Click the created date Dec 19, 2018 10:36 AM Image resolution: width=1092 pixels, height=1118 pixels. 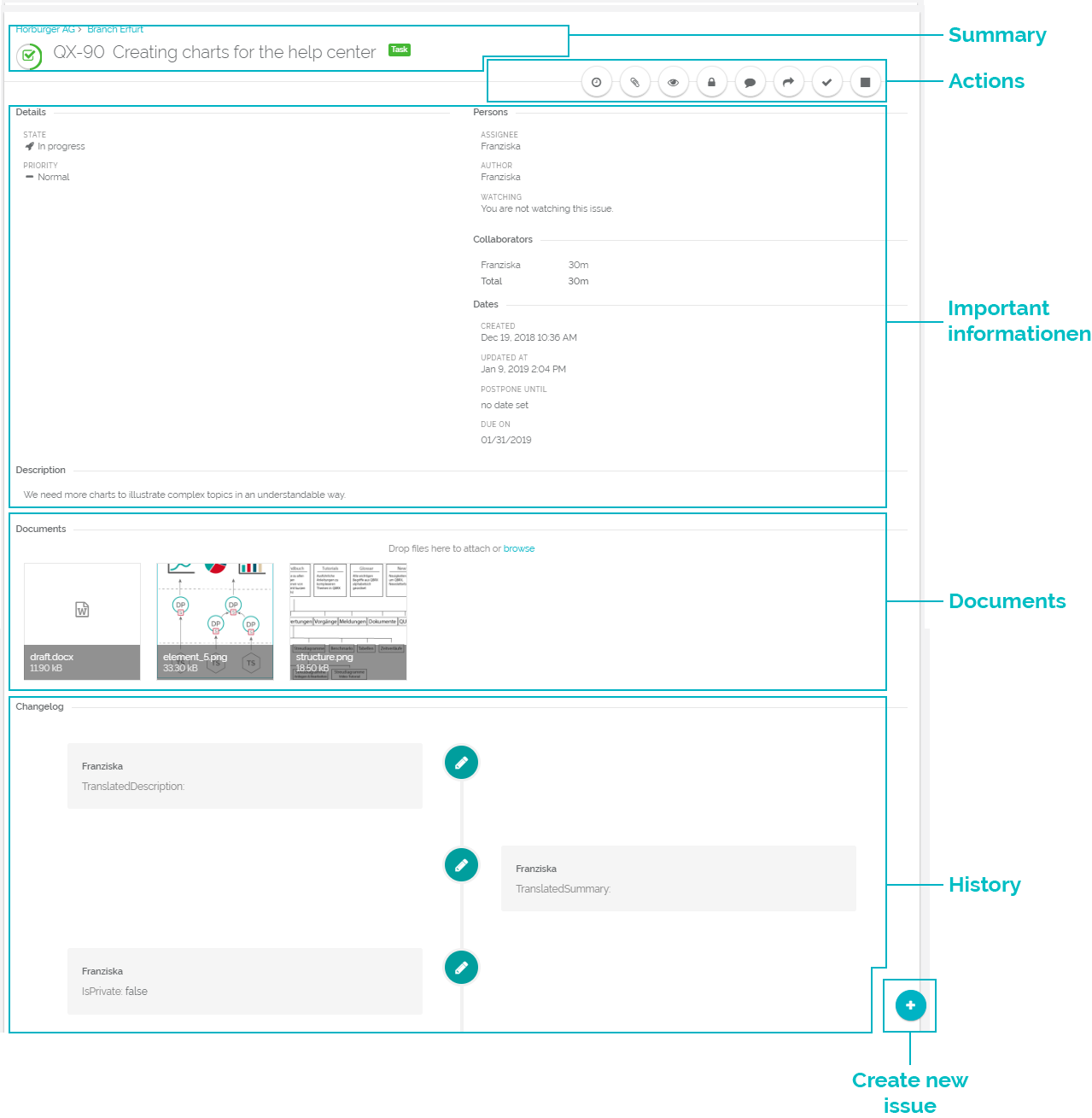pos(528,337)
